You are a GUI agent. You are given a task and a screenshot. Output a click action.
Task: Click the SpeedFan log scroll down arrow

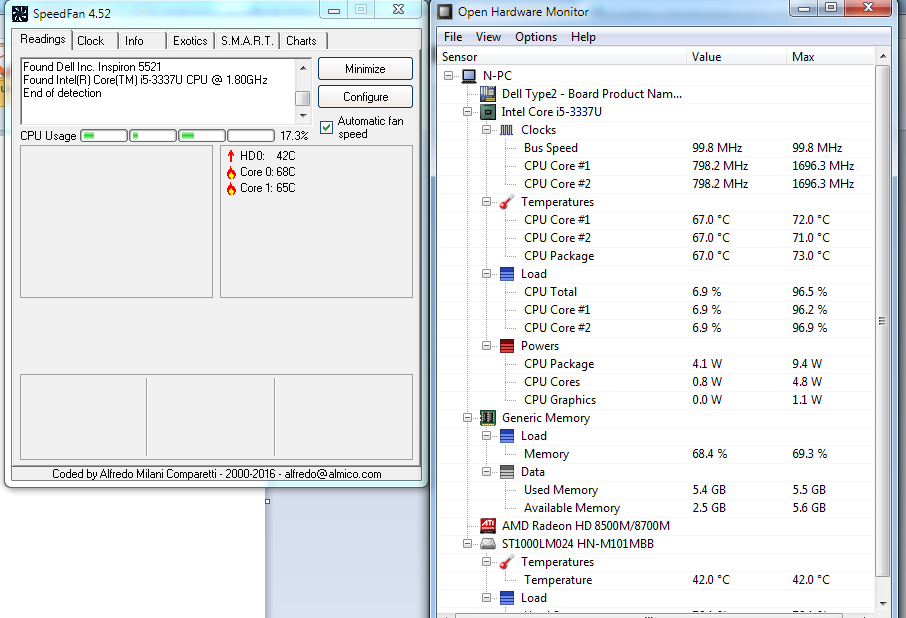[303, 115]
